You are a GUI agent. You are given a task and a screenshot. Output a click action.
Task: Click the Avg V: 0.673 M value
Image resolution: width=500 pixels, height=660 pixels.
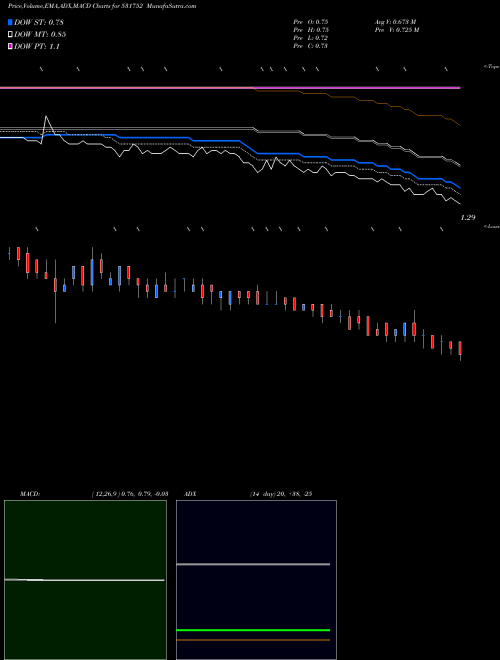[x=396, y=22]
